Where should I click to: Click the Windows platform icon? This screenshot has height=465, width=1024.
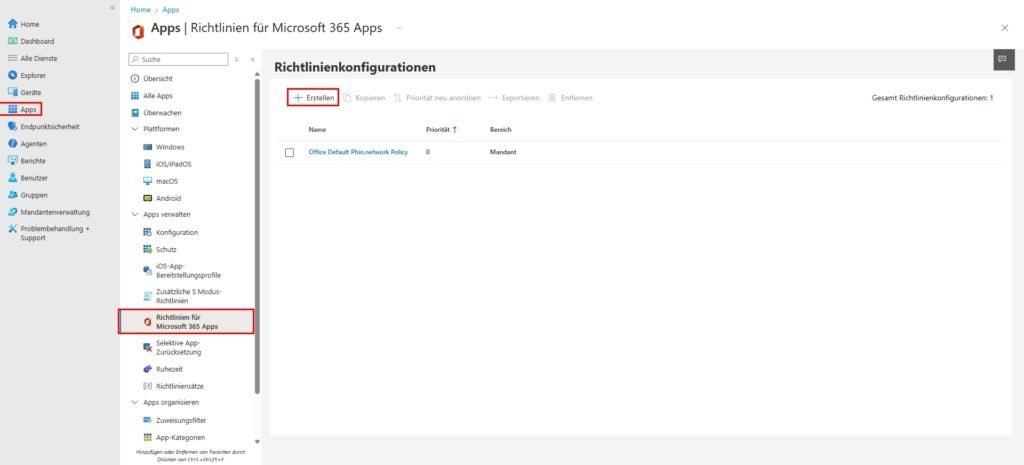pos(147,147)
